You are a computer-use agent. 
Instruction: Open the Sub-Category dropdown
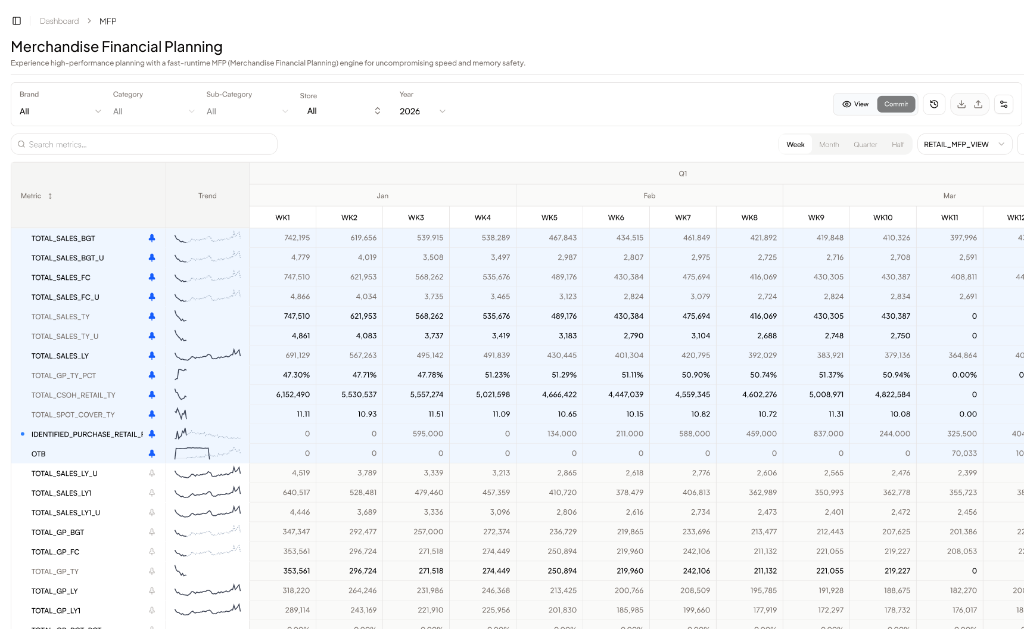pyautogui.click(x=247, y=112)
